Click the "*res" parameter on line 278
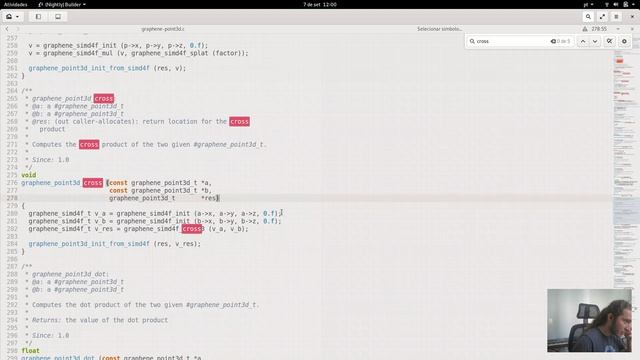 209,198
